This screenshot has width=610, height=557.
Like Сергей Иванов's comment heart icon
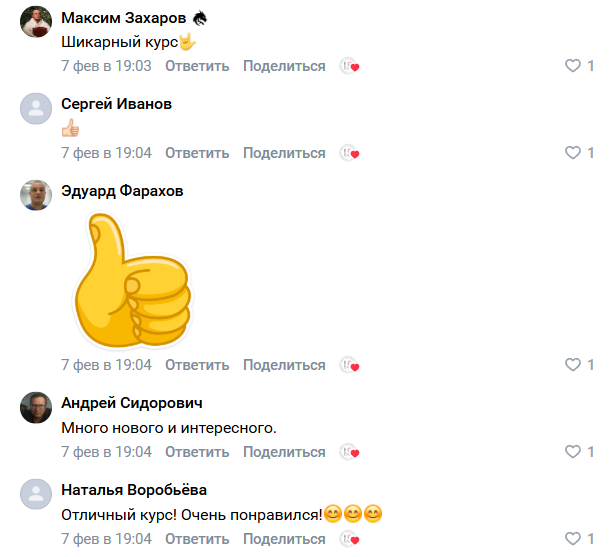(573, 153)
